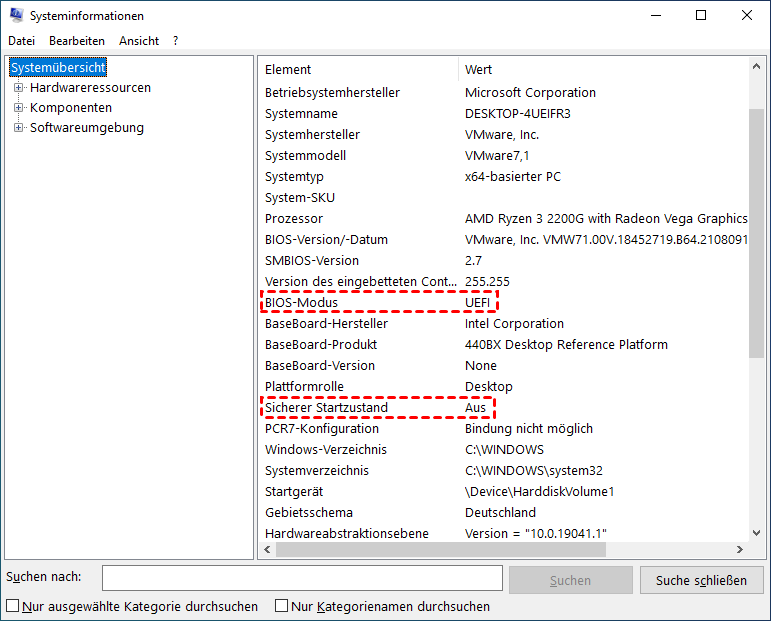Maximize the Systeminformationen window
The width and height of the screenshot is (771, 621).
[701, 15]
